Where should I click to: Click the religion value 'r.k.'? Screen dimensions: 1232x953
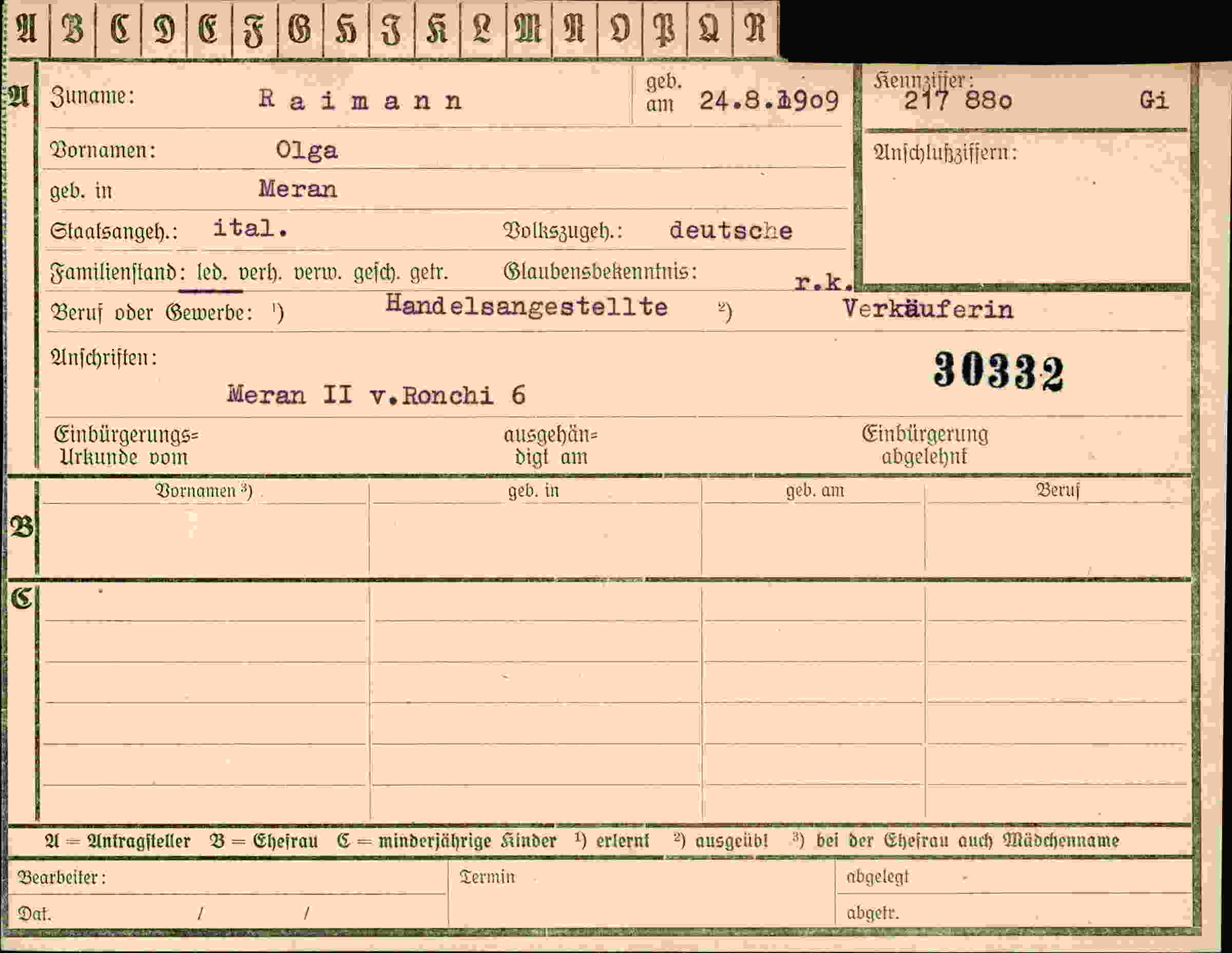(823, 281)
